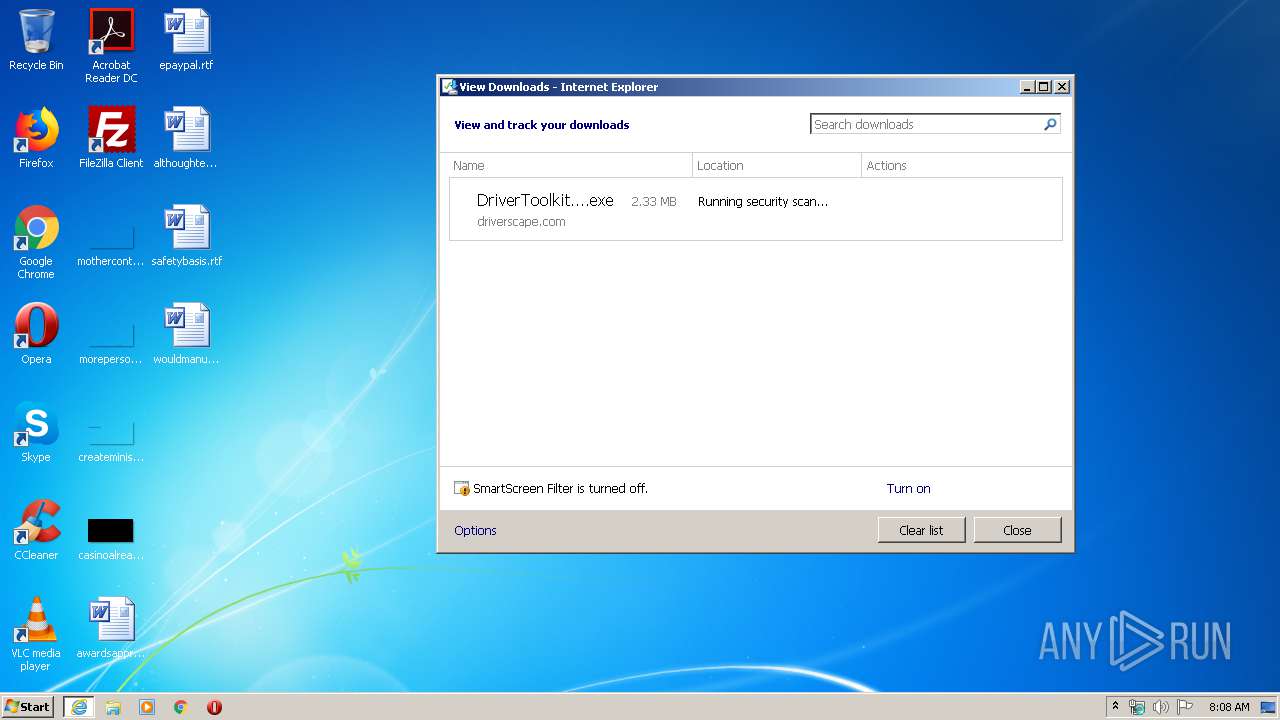This screenshot has width=1280, height=720.
Task: Launch Skype desktop shortcut
Action: [36, 432]
